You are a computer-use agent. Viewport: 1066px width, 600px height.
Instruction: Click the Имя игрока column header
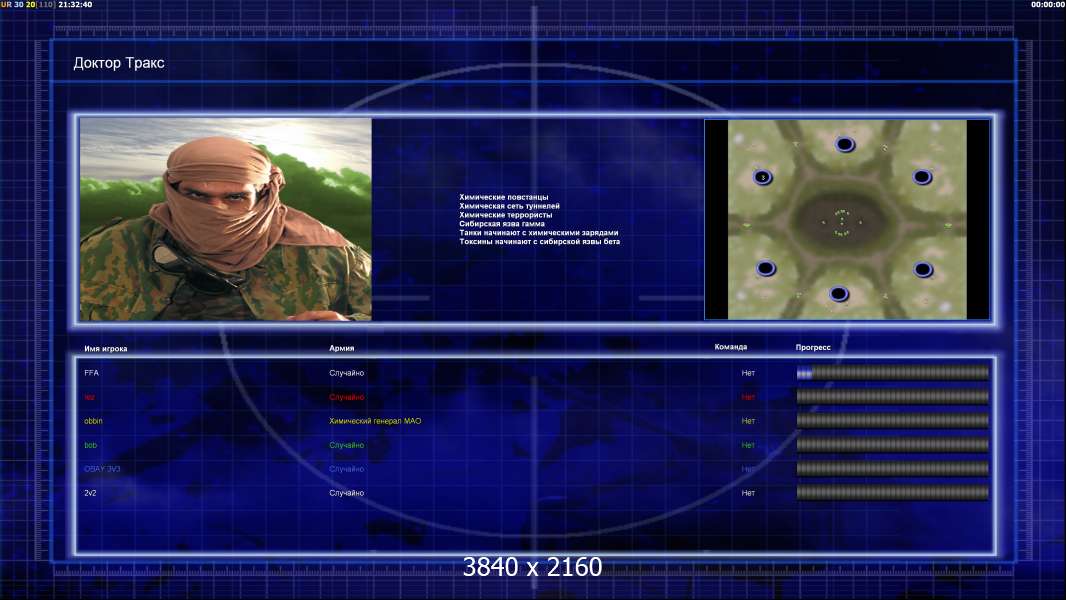[x=105, y=349]
